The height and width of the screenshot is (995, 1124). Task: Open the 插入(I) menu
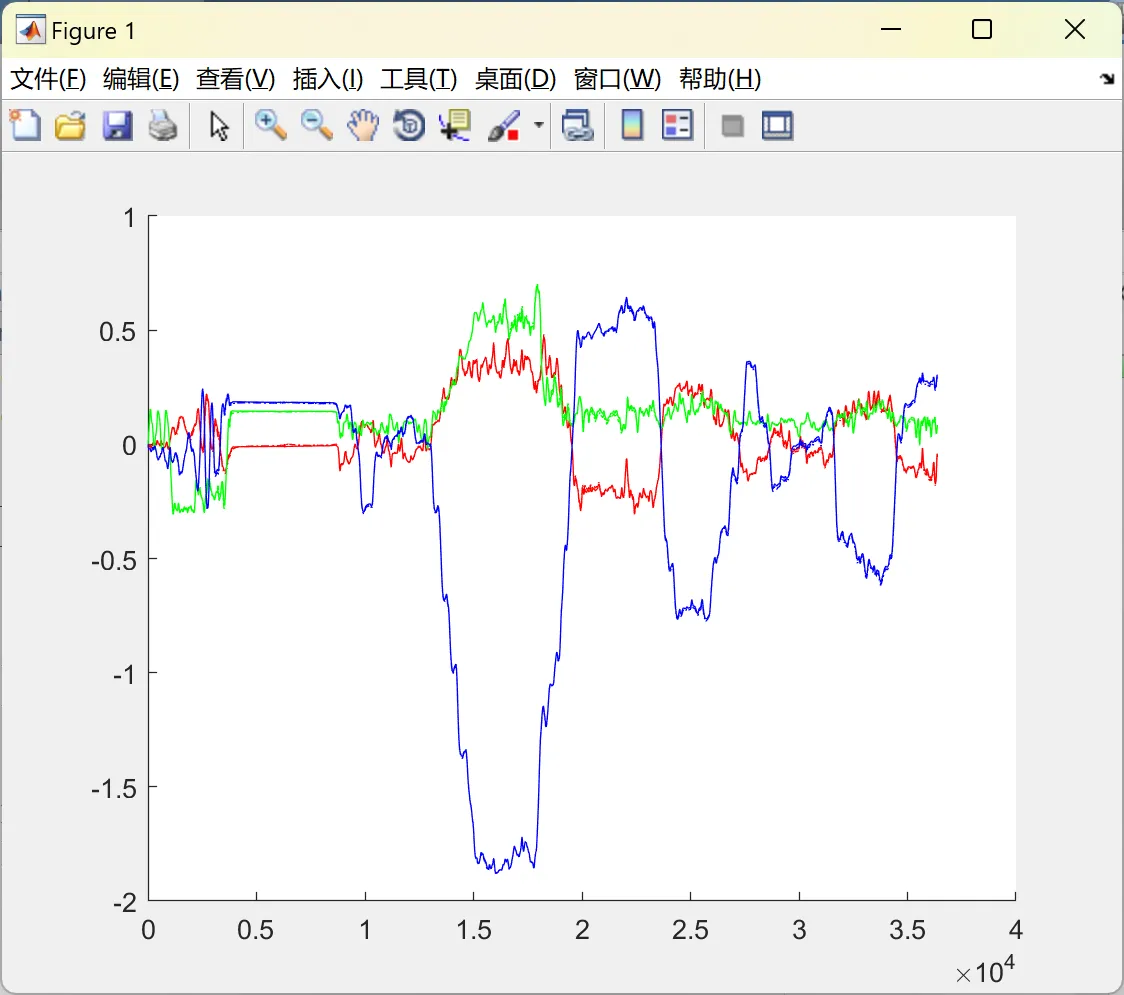point(328,79)
